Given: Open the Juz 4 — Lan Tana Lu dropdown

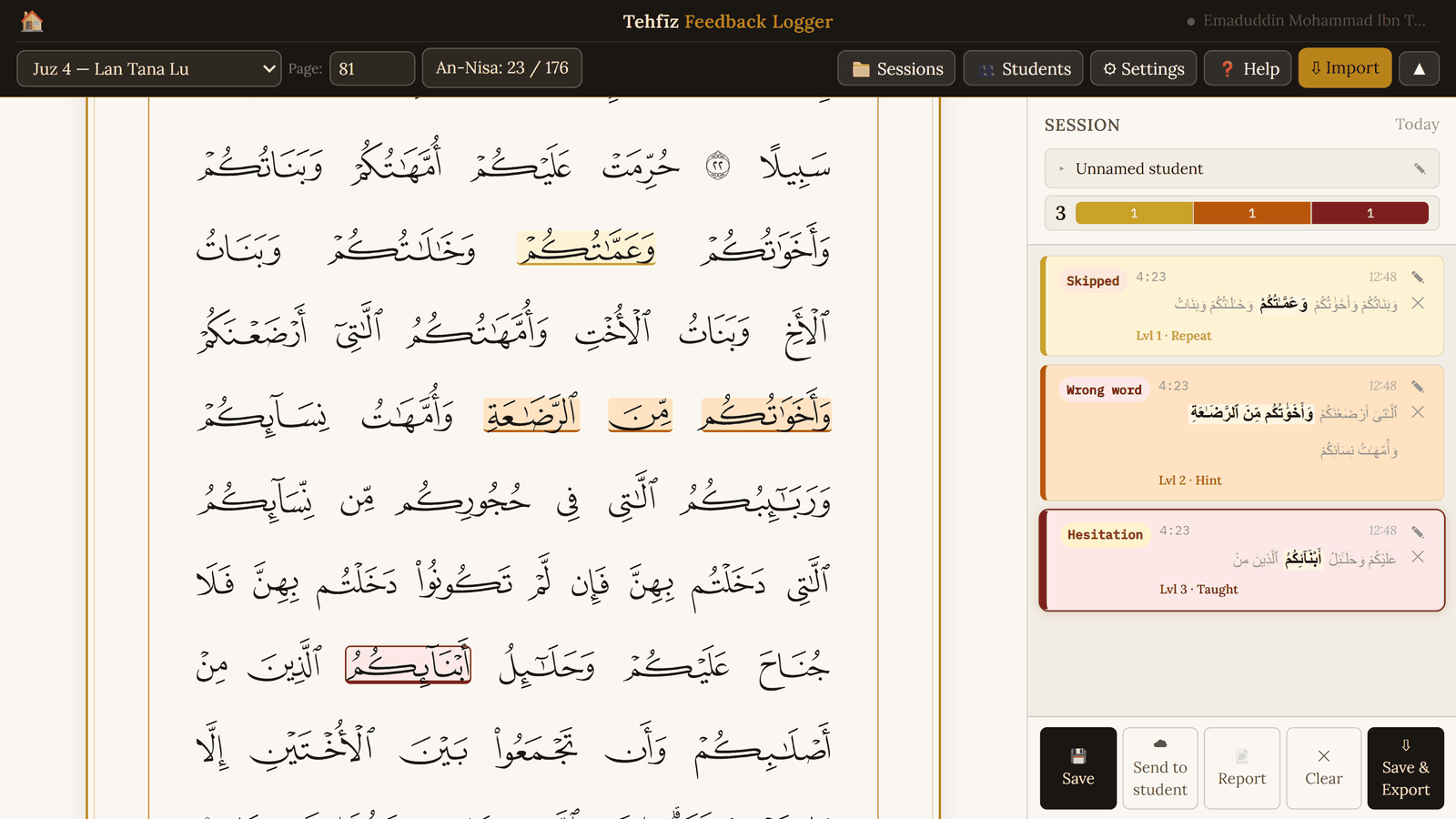Looking at the screenshot, I should pyautogui.click(x=149, y=68).
